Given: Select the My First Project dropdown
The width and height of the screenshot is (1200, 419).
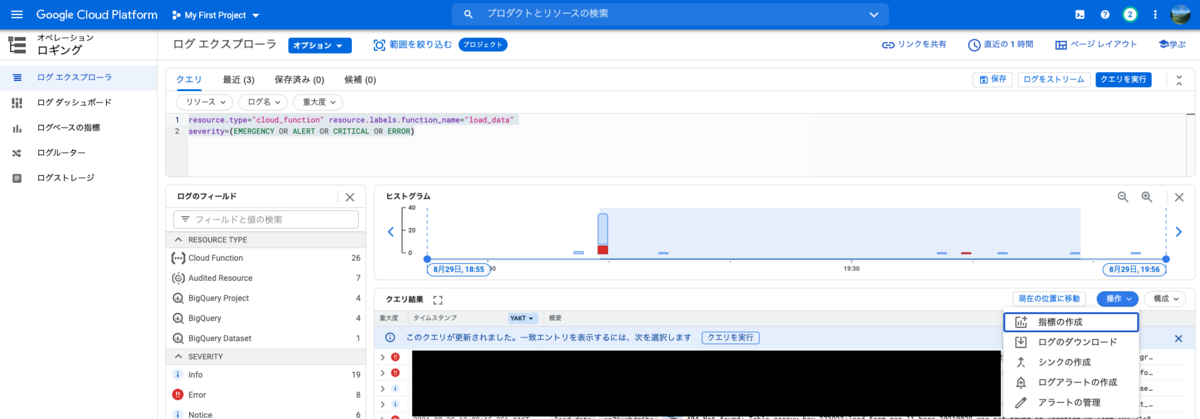Looking at the screenshot, I should click(215, 15).
